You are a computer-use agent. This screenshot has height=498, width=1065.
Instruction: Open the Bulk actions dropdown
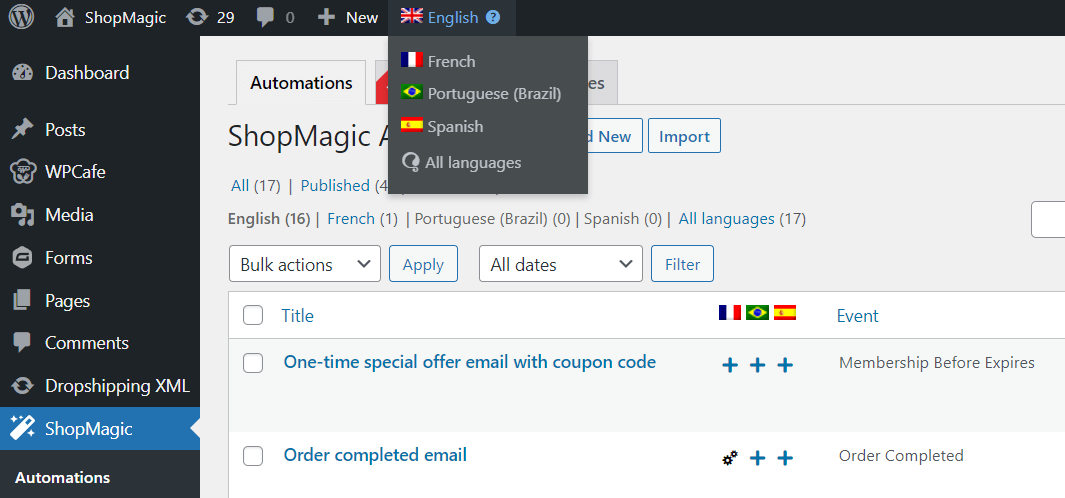coord(305,264)
